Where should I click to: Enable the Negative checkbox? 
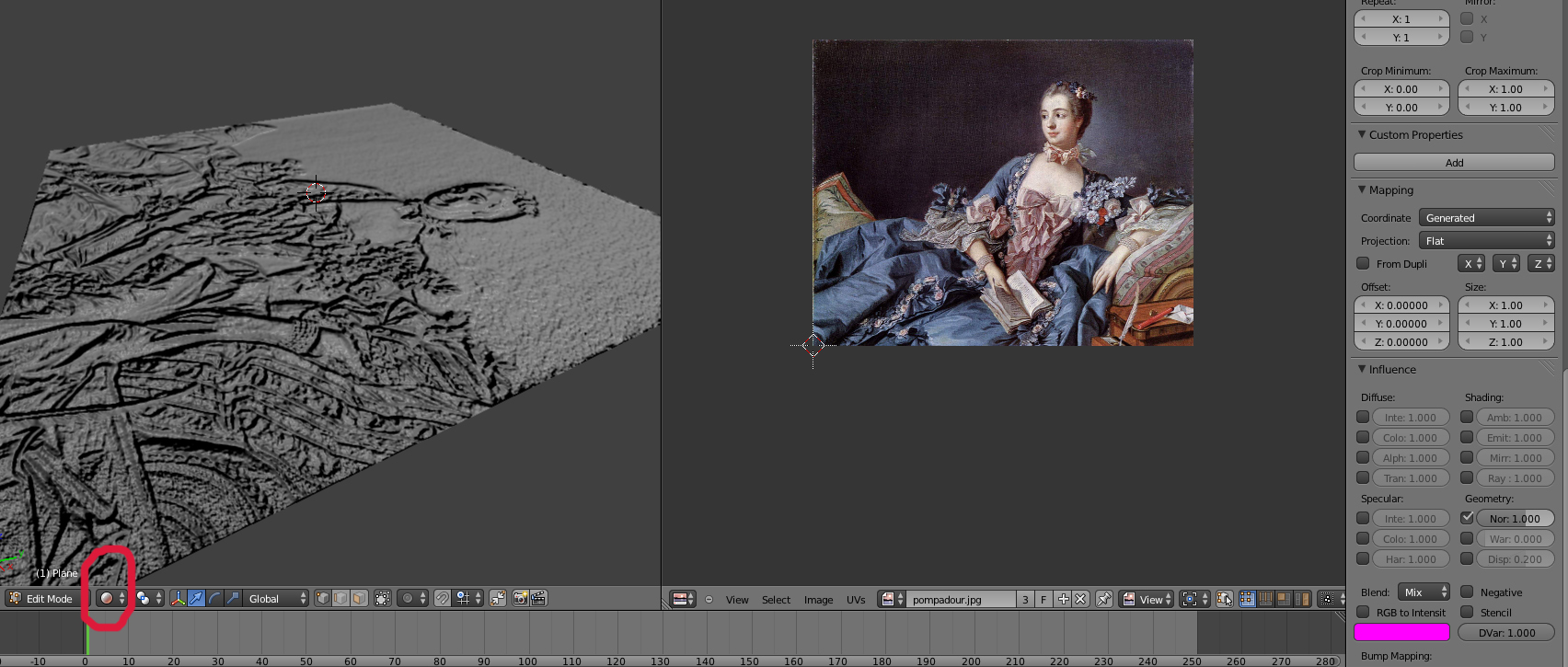tap(1467, 592)
